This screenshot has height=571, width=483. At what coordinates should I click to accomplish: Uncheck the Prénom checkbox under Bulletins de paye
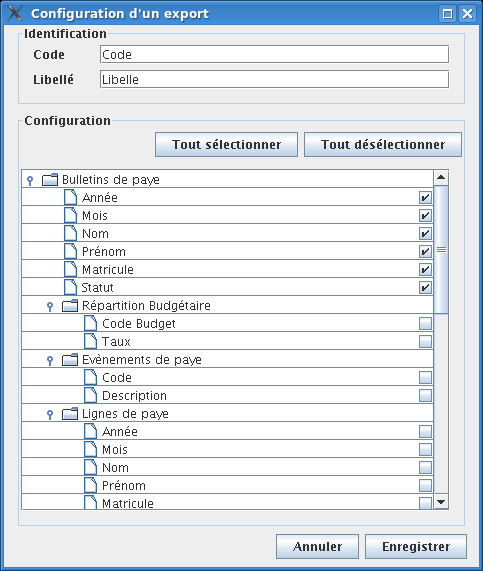425,252
